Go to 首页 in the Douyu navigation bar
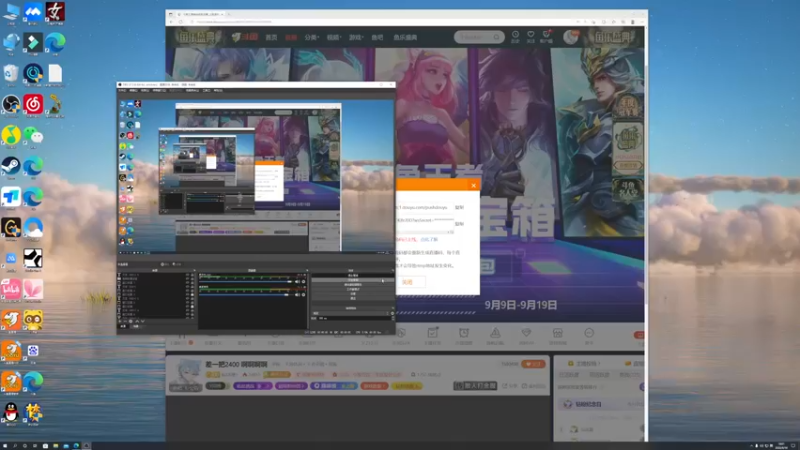The width and height of the screenshot is (800, 450). 271,37
